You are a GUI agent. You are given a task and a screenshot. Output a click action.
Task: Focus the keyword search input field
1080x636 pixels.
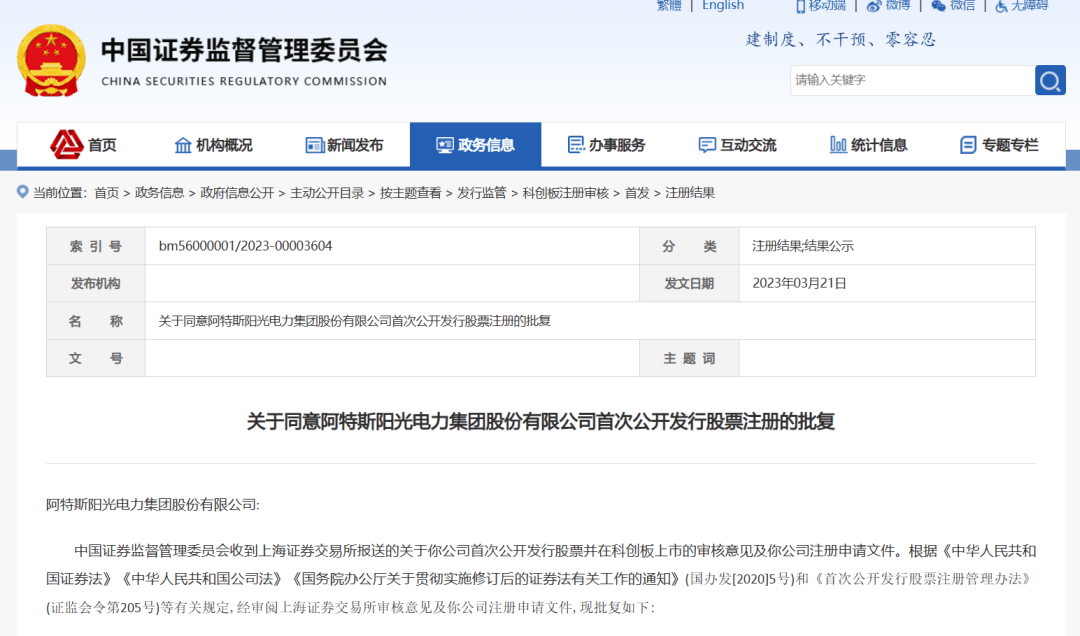[x=910, y=81]
